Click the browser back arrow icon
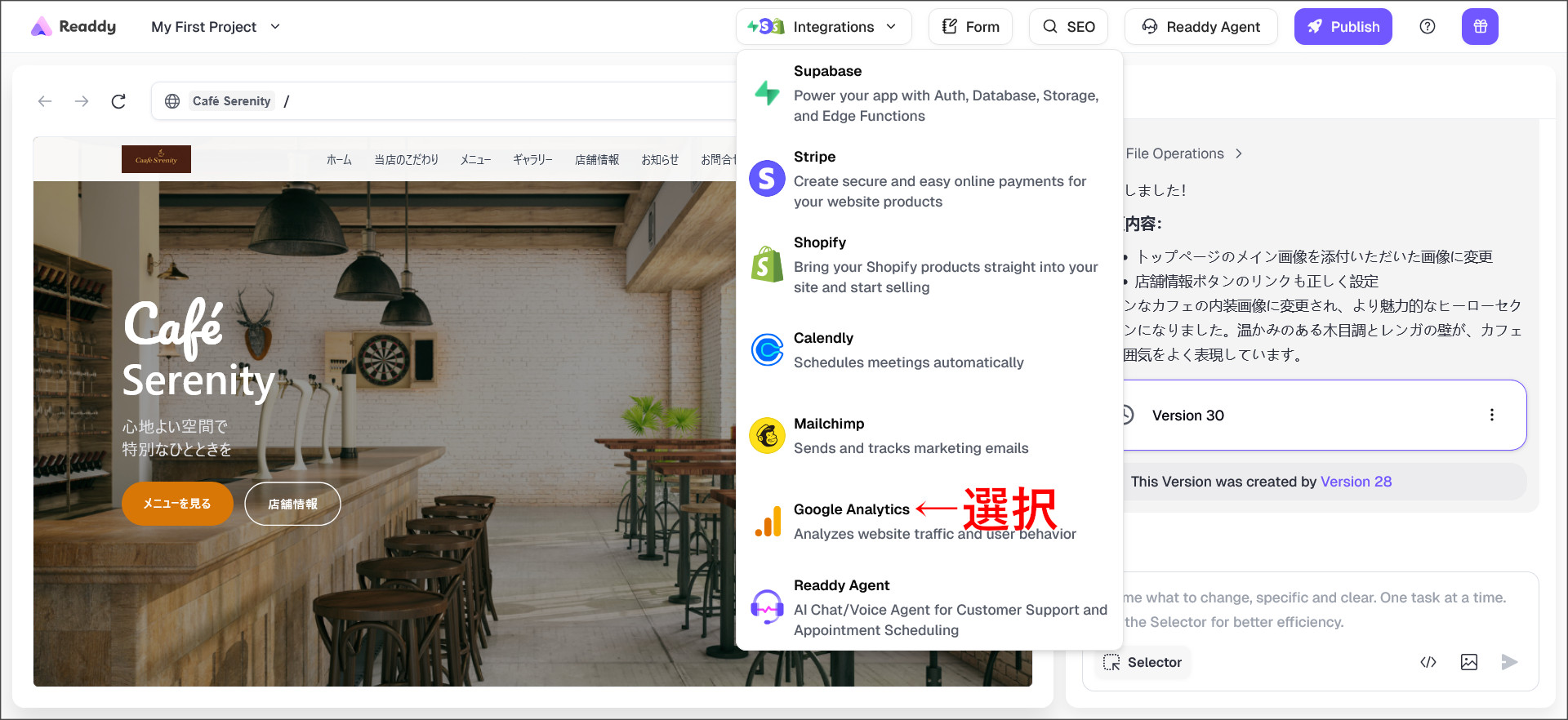 [x=45, y=101]
